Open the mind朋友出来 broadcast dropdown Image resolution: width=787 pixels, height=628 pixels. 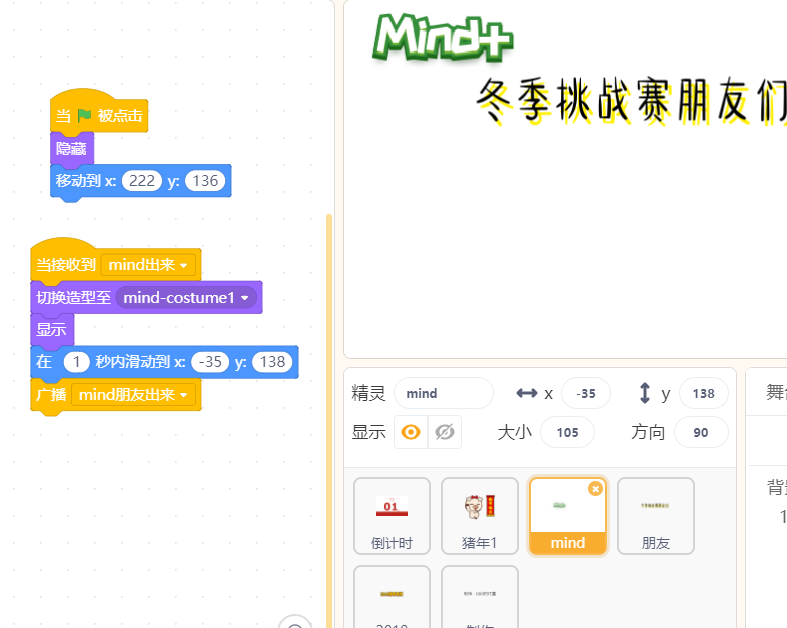coord(134,395)
